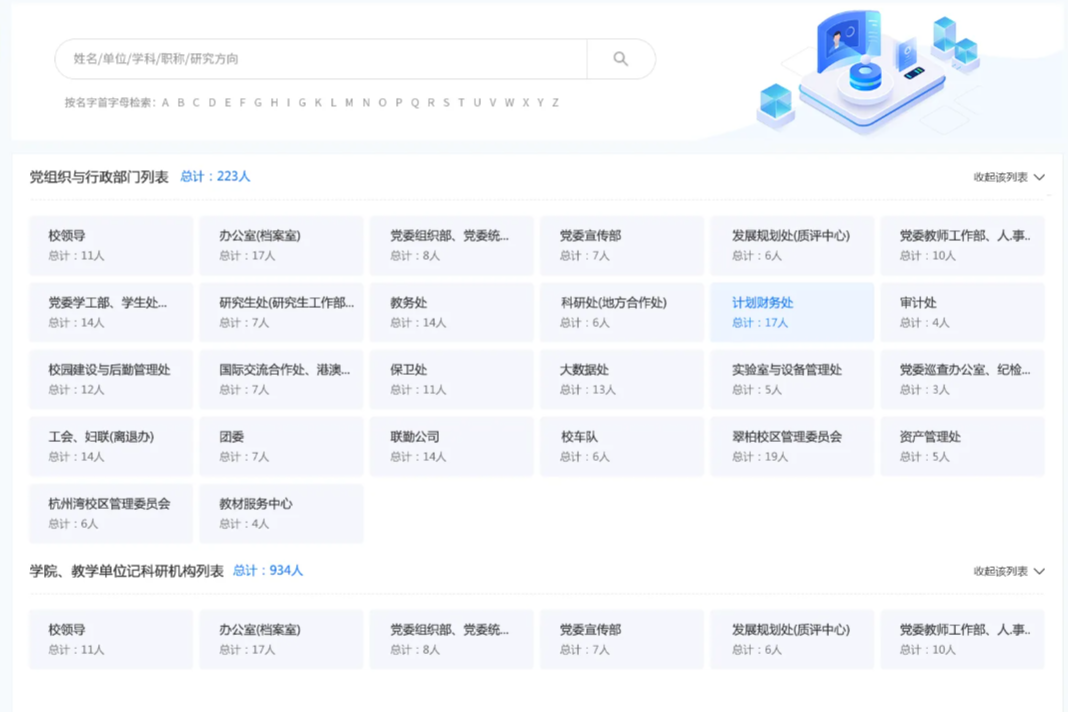
Task: Click the name/unit search input field
Action: 320,59
